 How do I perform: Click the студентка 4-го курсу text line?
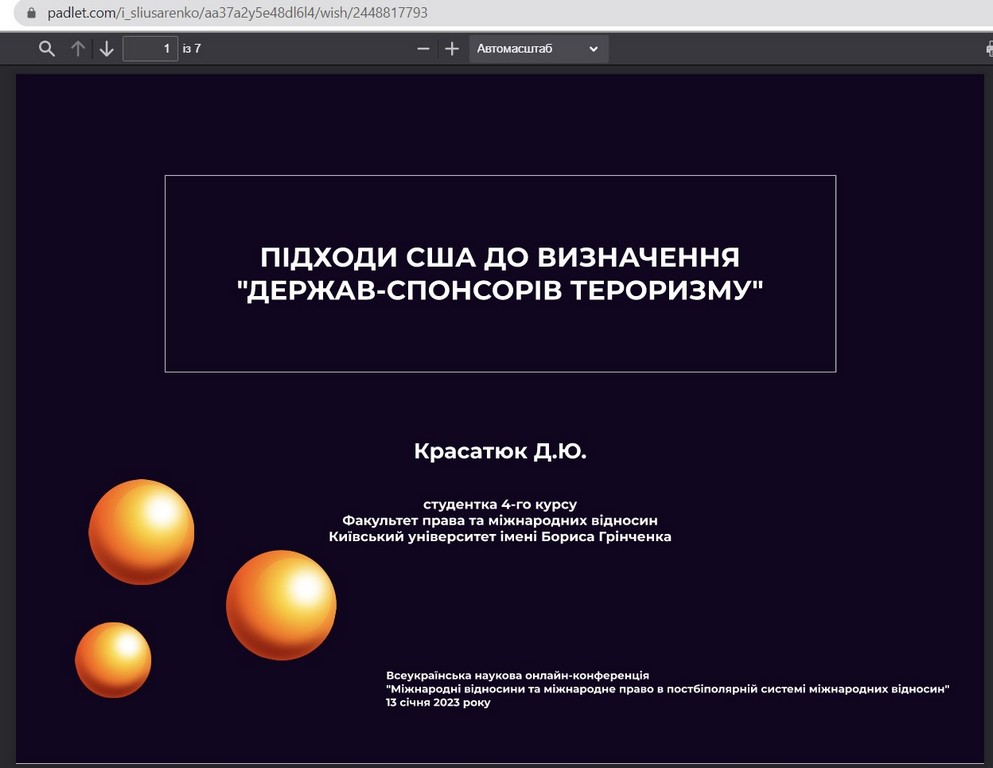[x=500, y=504]
